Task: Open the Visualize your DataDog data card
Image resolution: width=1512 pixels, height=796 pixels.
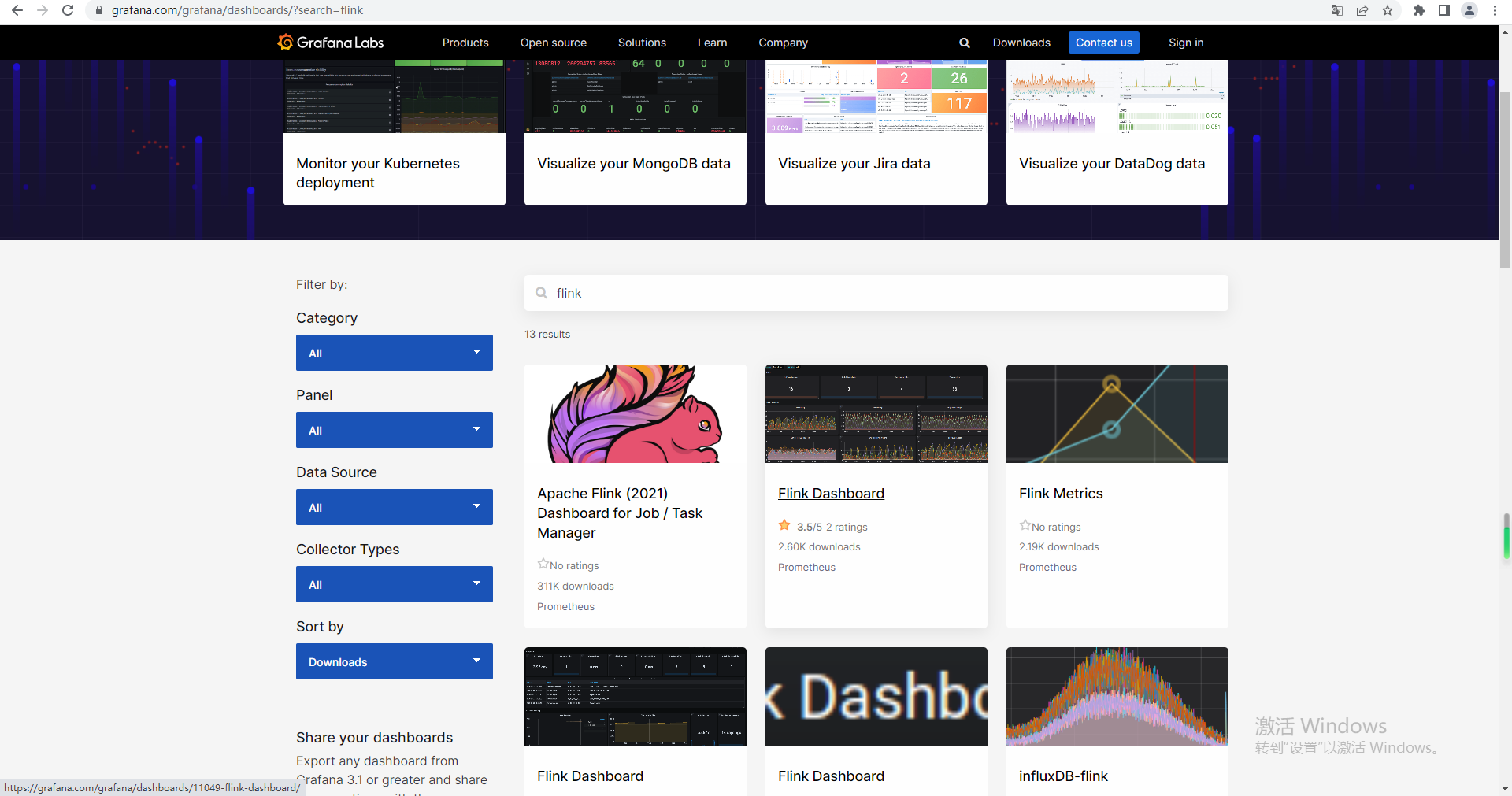Action: point(1117,132)
